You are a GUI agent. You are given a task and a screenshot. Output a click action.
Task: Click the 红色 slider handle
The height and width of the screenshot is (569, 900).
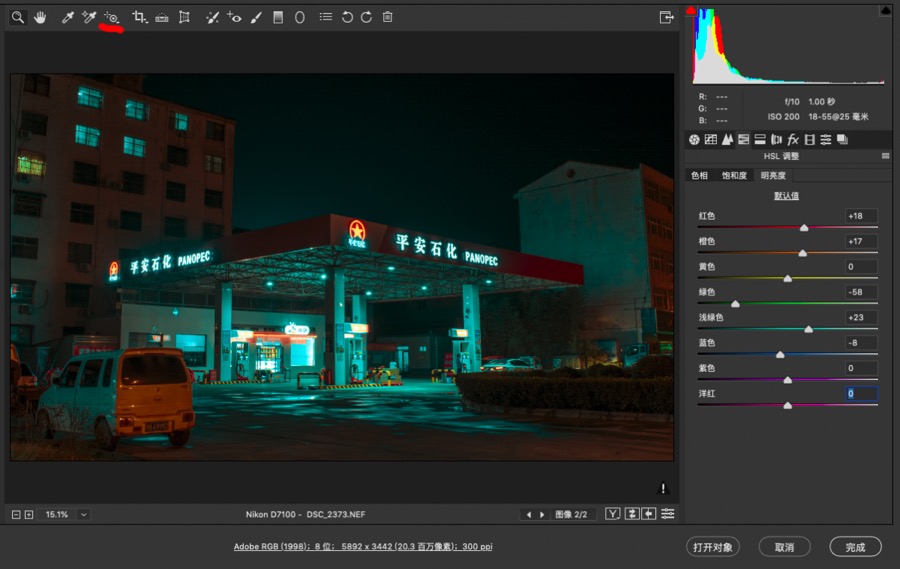[804, 228]
